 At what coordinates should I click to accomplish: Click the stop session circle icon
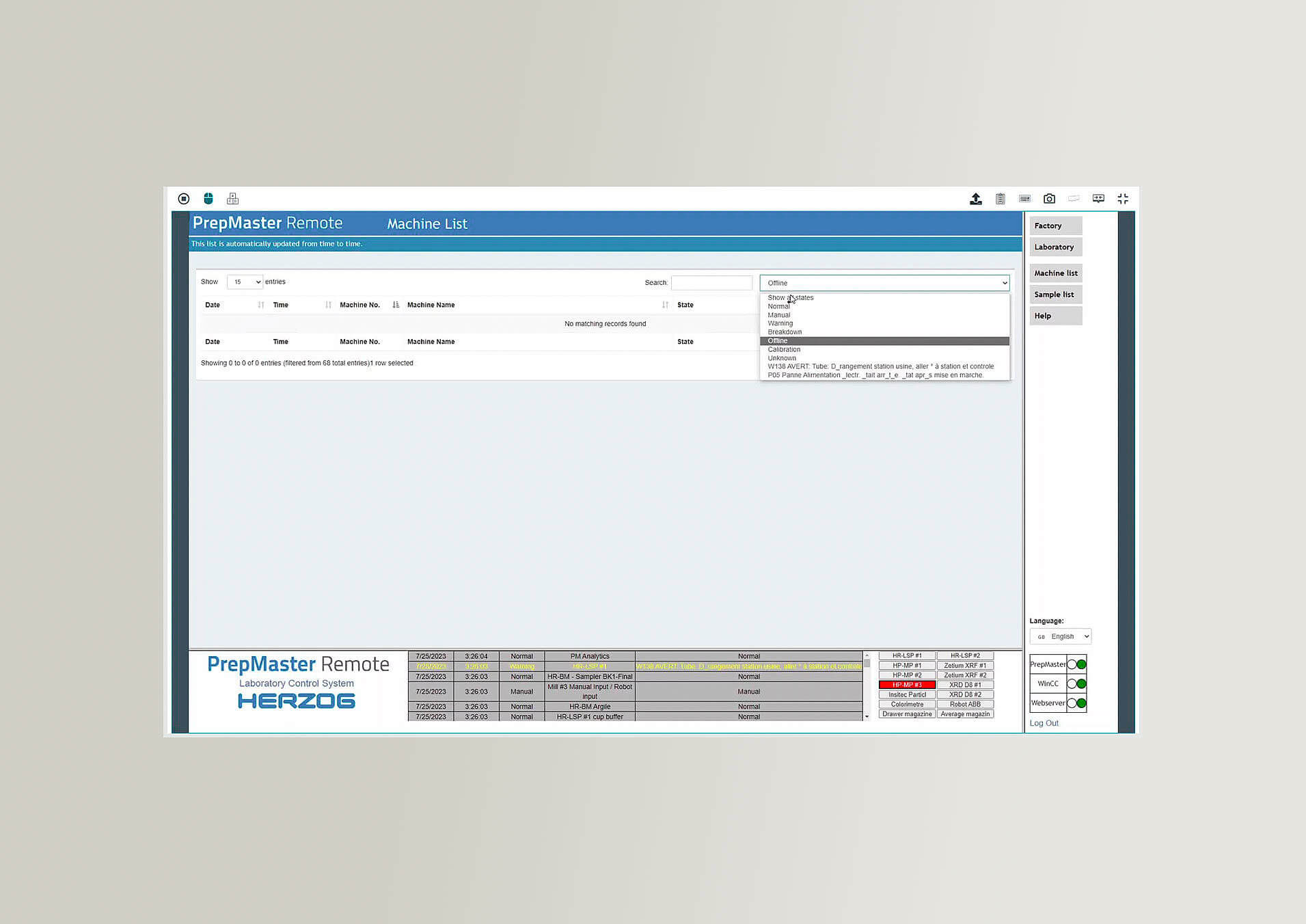(184, 199)
